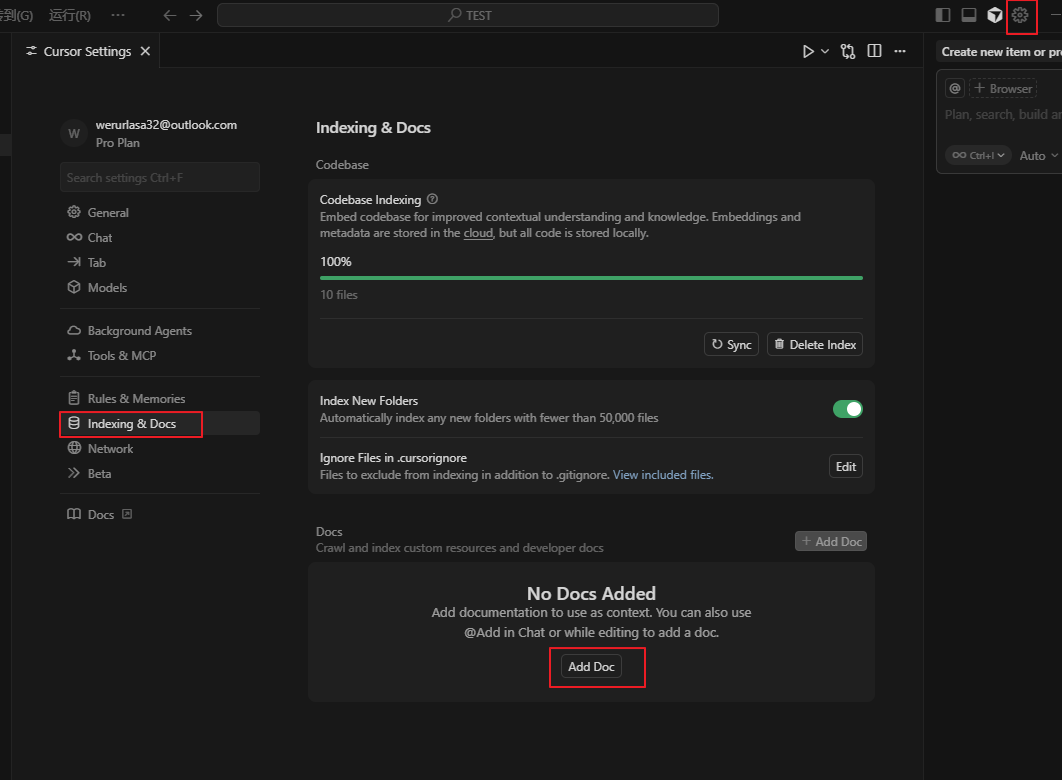
Task: Open the title bar overflow menu dots
Action: pyautogui.click(x=118, y=15)
